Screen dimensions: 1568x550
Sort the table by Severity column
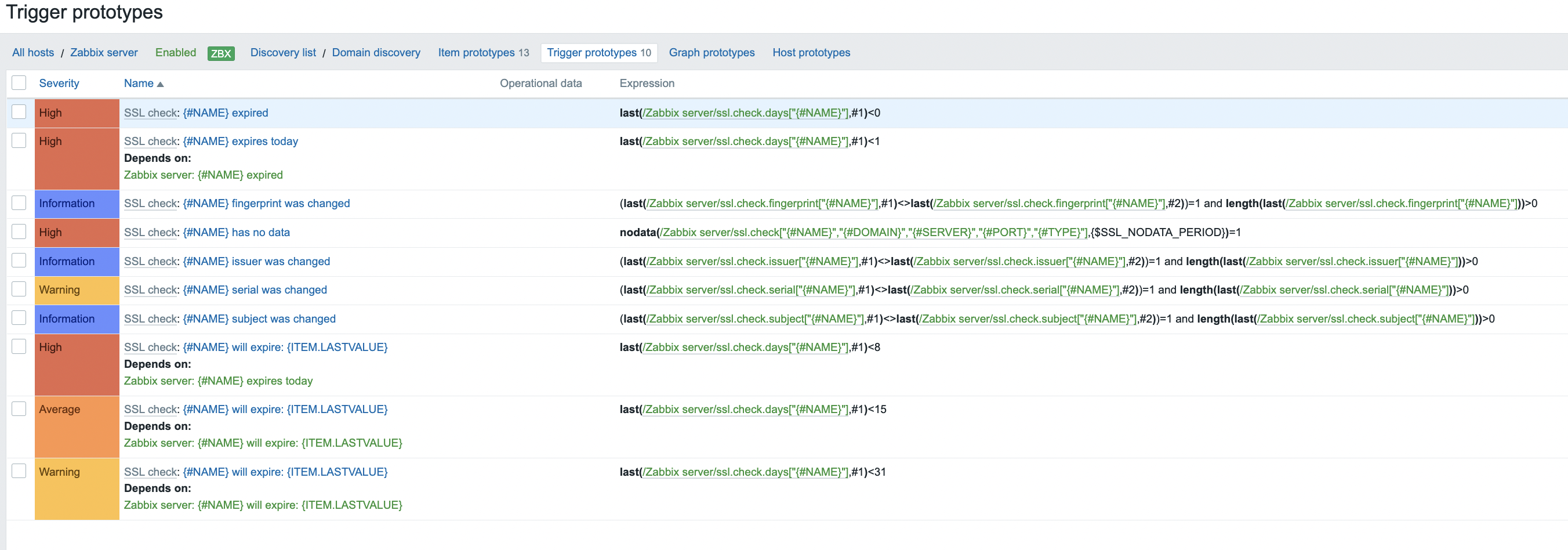pos(59,84)
